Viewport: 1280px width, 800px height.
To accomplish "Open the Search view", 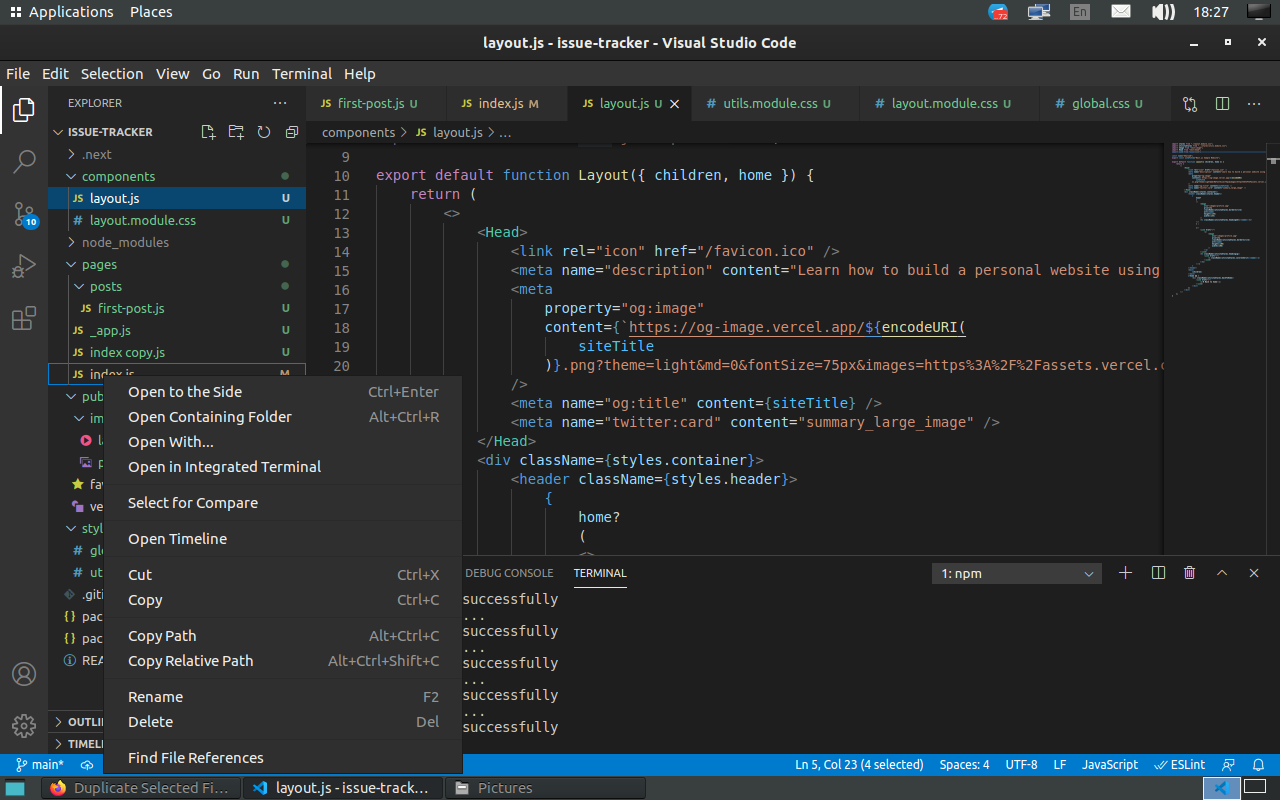I will tap(24, 162).
